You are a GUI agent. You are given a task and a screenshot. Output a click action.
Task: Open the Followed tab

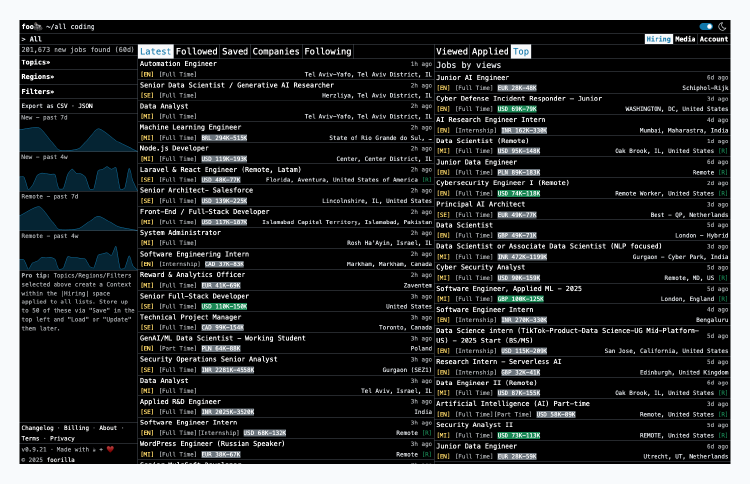197,52
